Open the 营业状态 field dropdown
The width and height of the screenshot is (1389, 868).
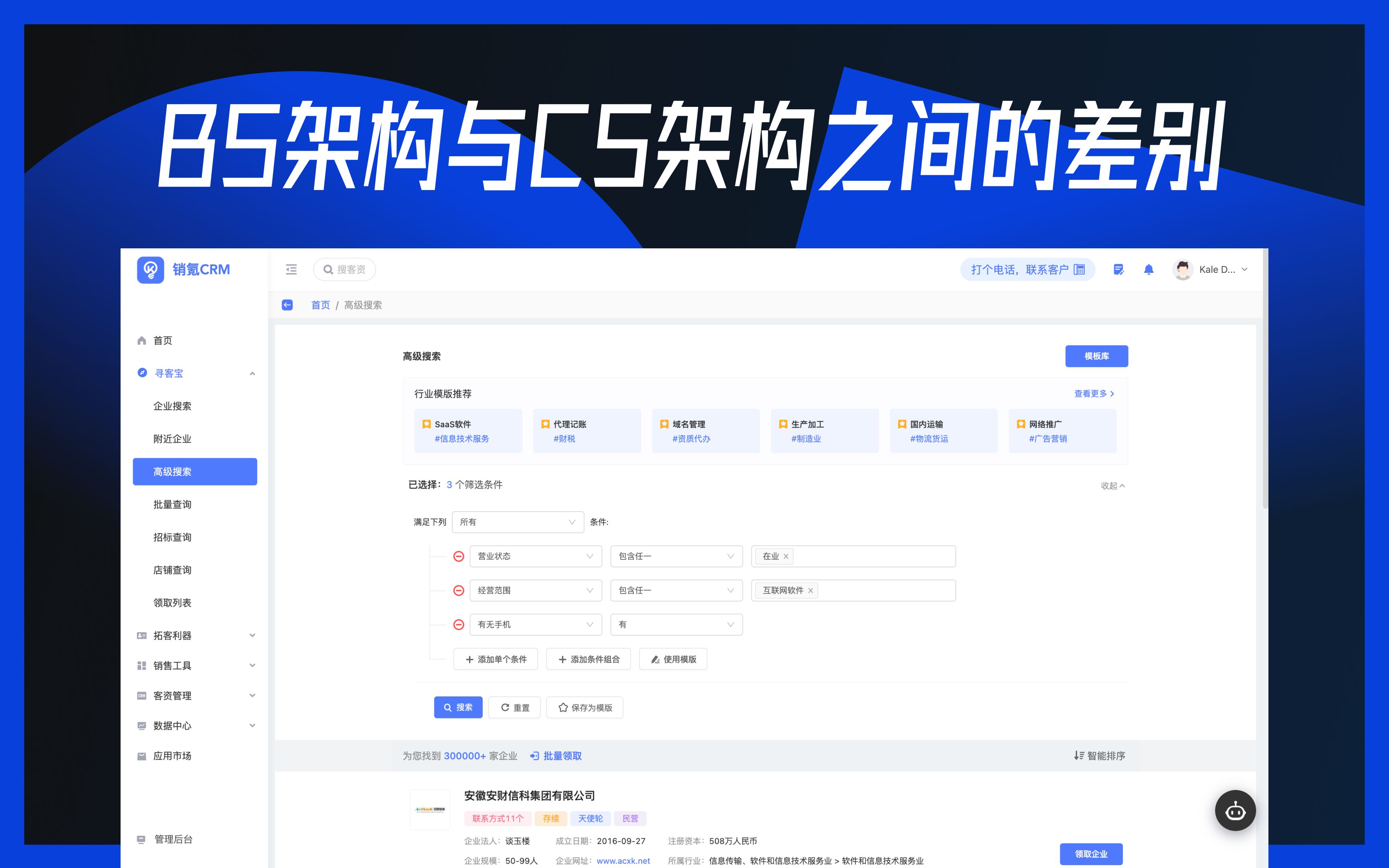click(x=535, y=556)
